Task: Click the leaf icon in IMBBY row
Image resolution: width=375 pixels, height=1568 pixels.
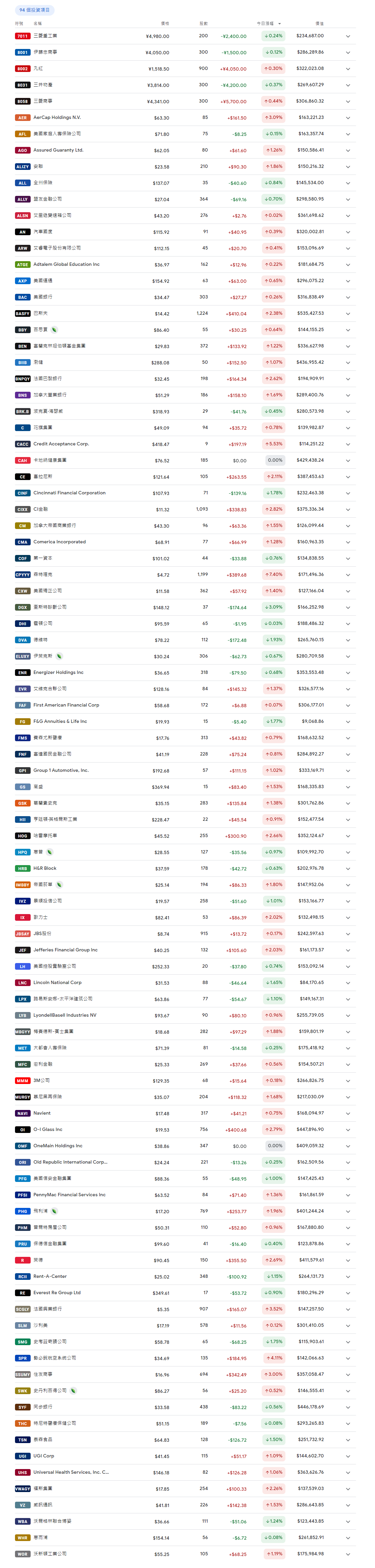Action: 60,885
